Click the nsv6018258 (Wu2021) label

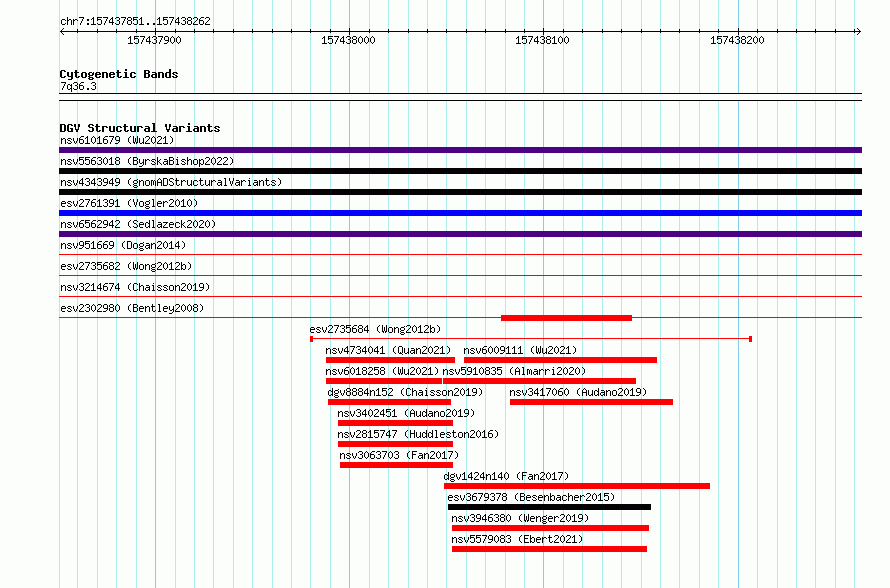[x=382, y=371]
